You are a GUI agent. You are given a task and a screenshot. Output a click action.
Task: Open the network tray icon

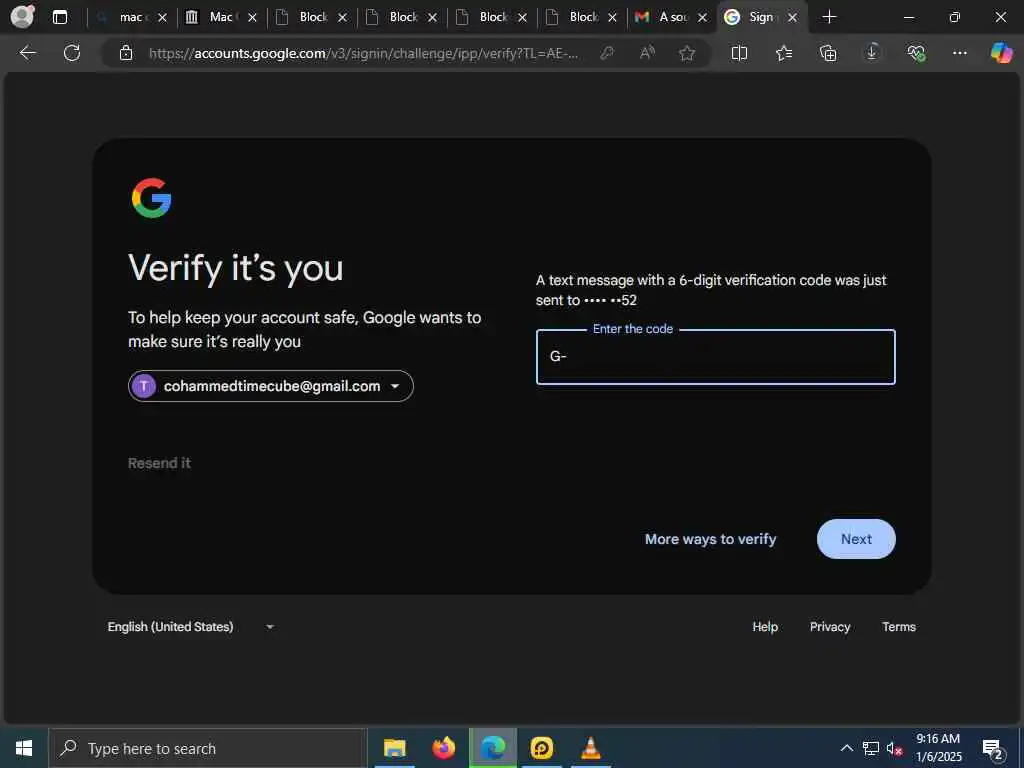click(871, 748)
